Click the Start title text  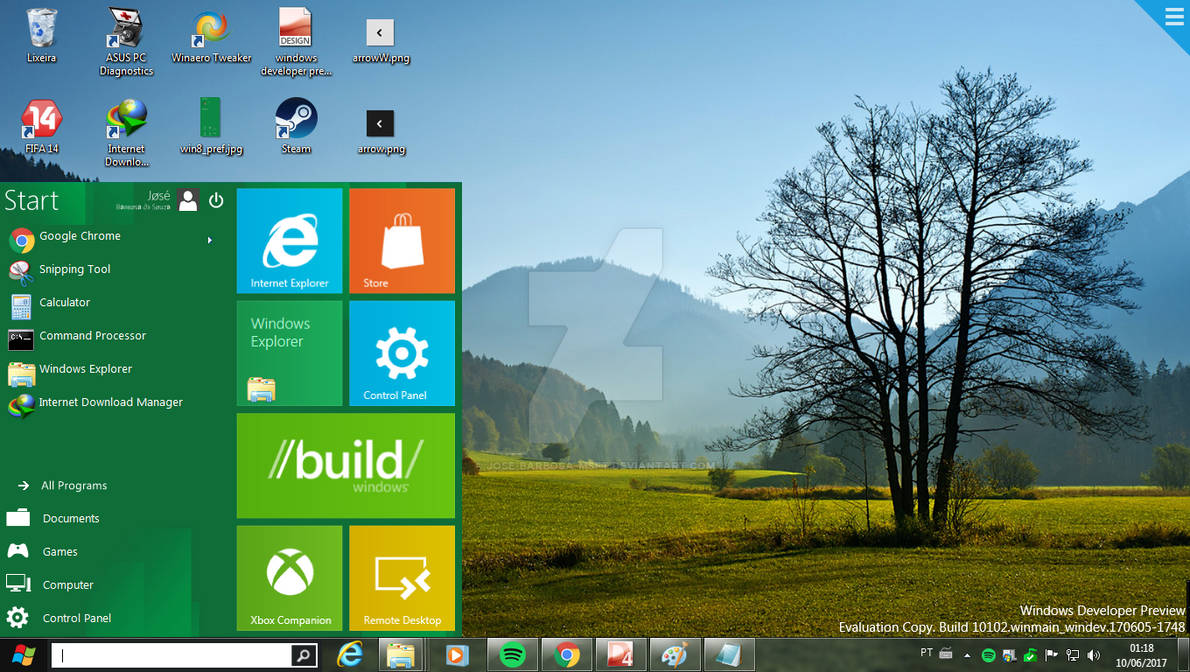click(31, 200)
